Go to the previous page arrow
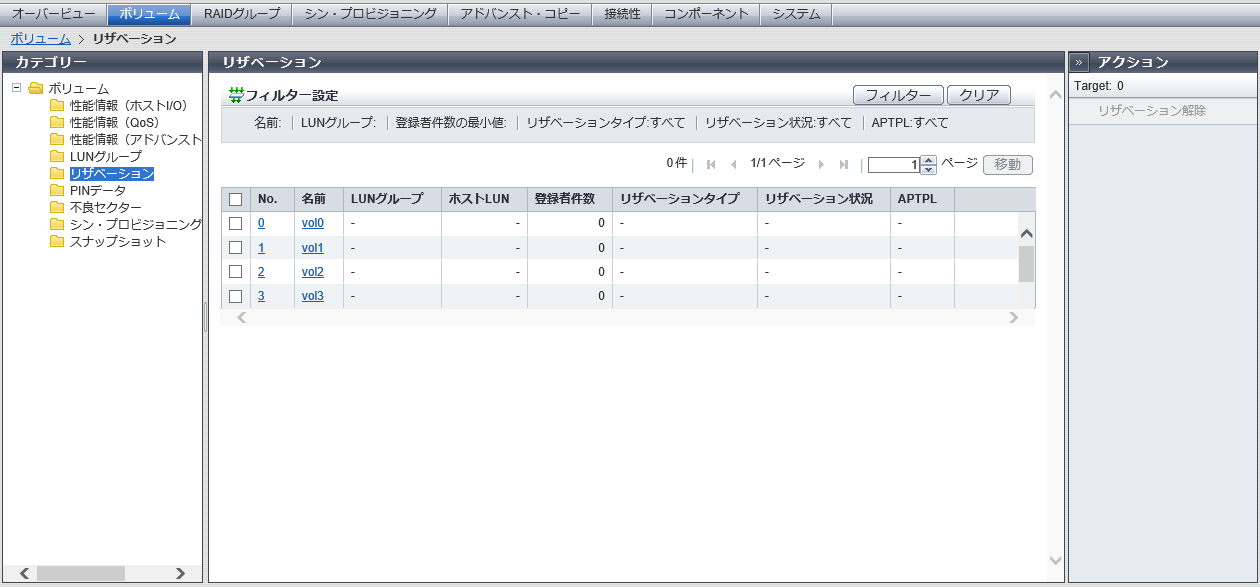This screenshot has width=1260, height=587. pyautogui.click(x=733, y=165)
